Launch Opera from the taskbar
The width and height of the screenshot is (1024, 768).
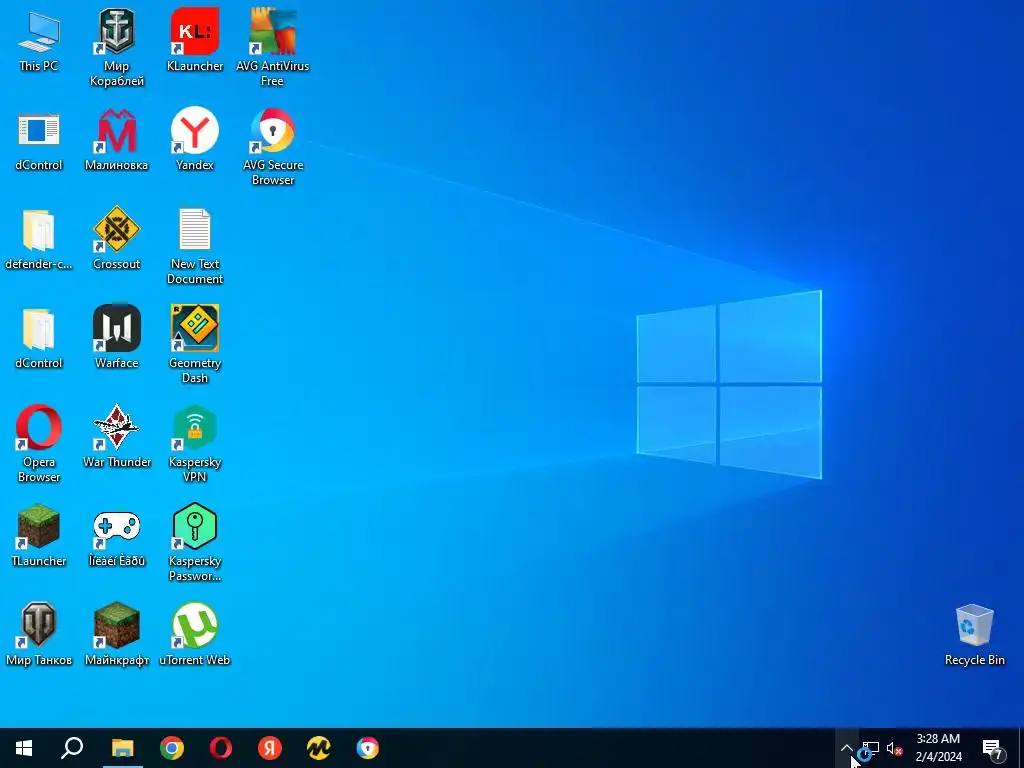click(221, 748)
